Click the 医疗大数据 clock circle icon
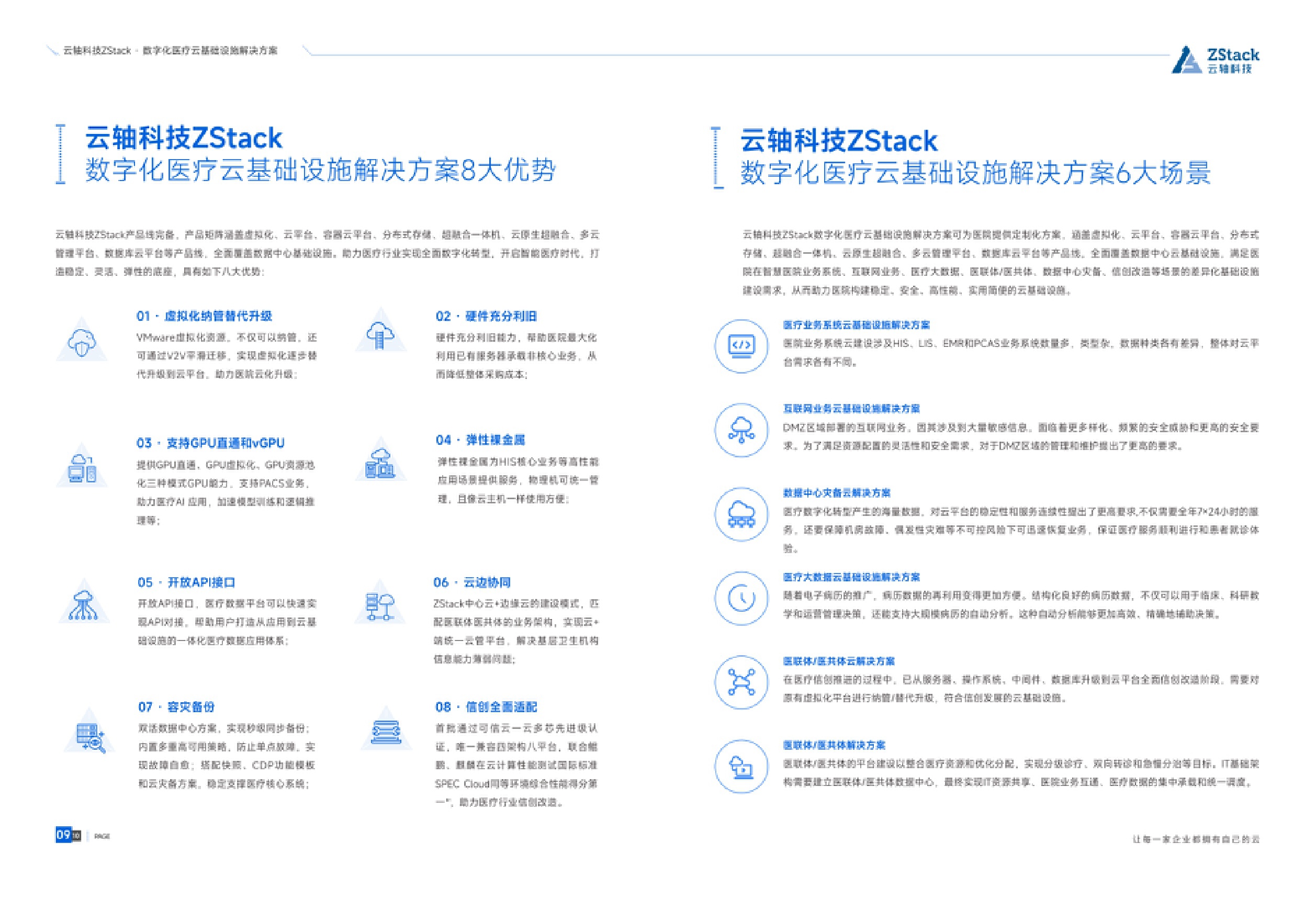The height and width of the screenshot is (899, 1316). (741, 598)
